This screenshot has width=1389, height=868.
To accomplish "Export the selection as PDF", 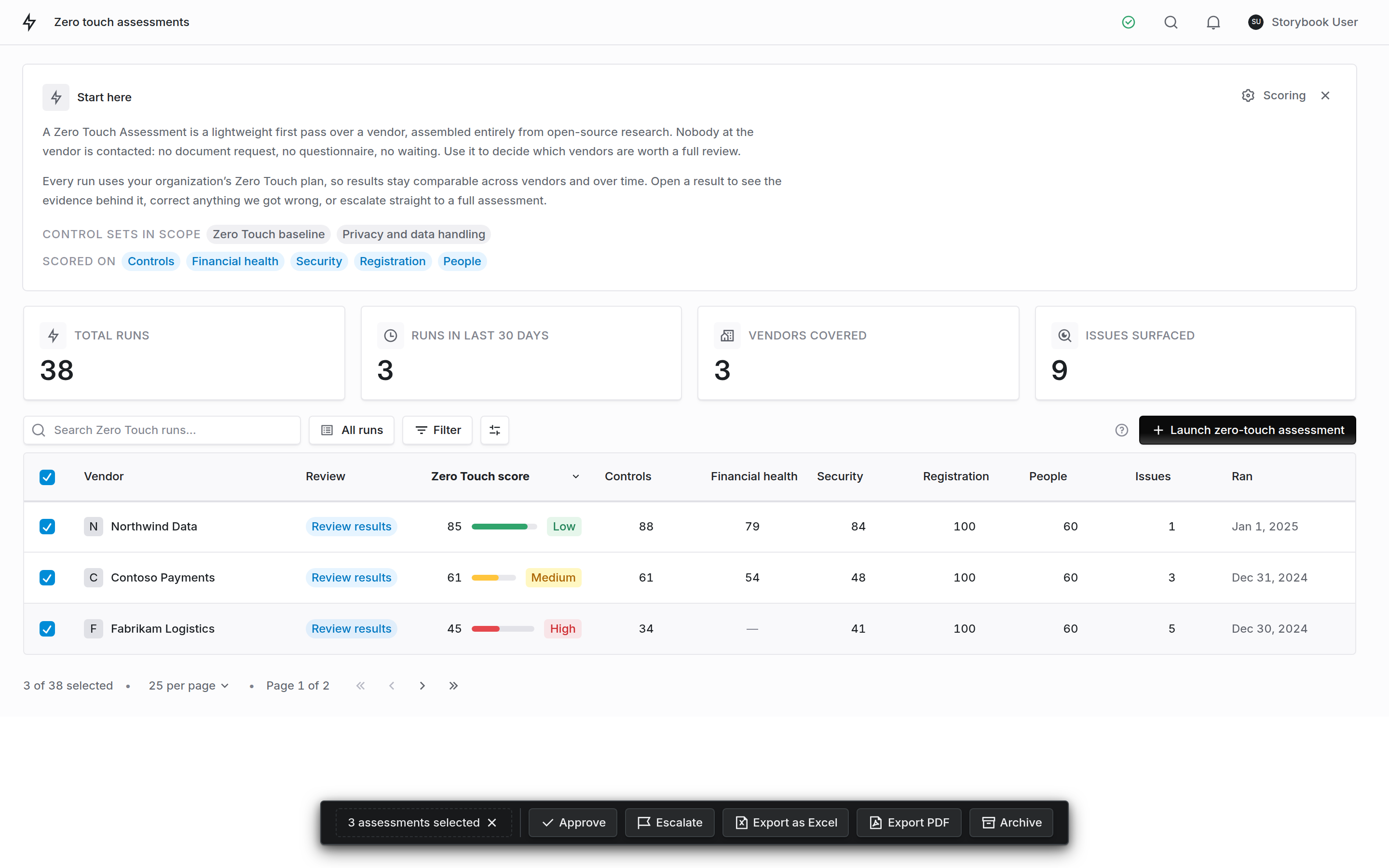I will coord(909,822).
